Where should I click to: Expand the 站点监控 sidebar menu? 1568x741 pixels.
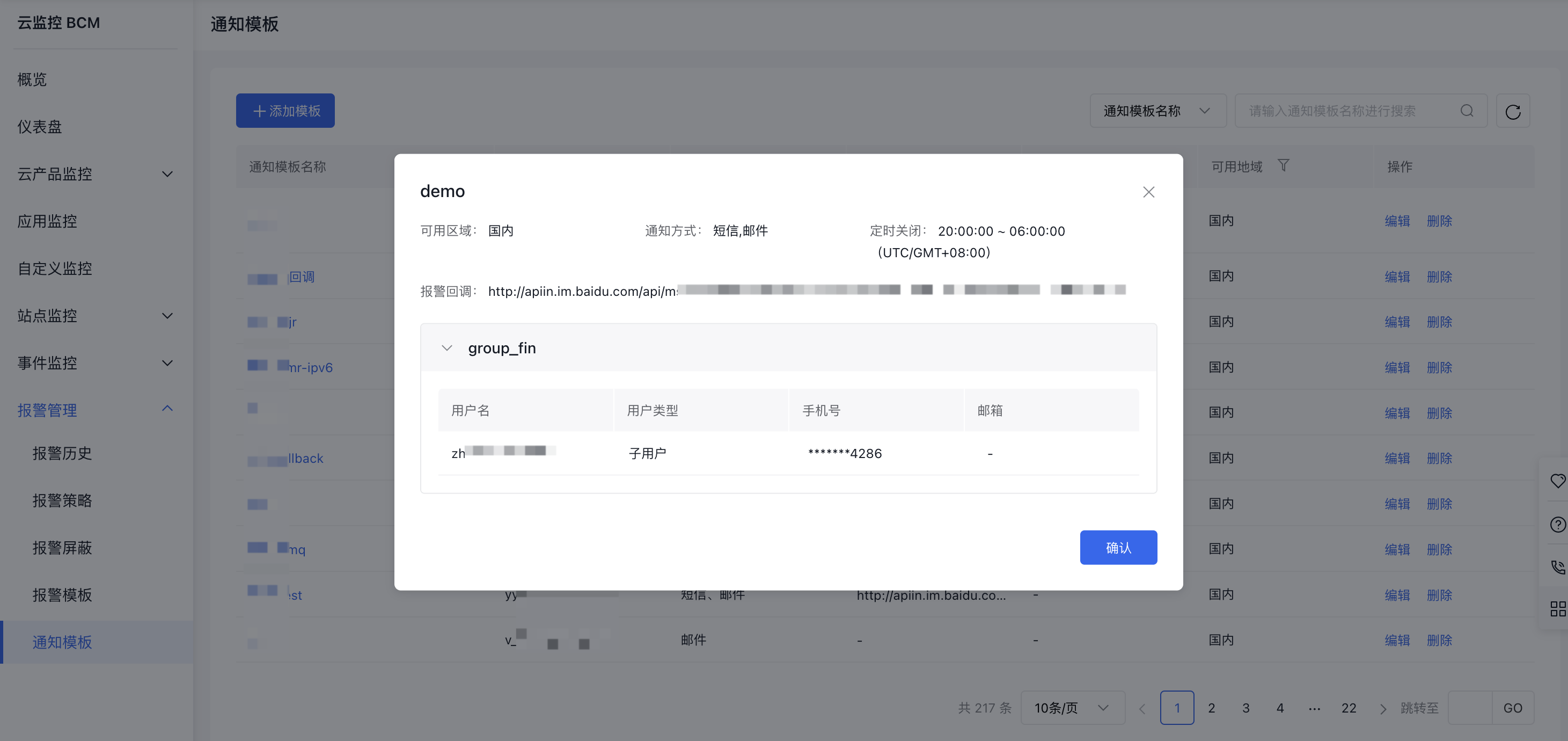pos(96,316)
